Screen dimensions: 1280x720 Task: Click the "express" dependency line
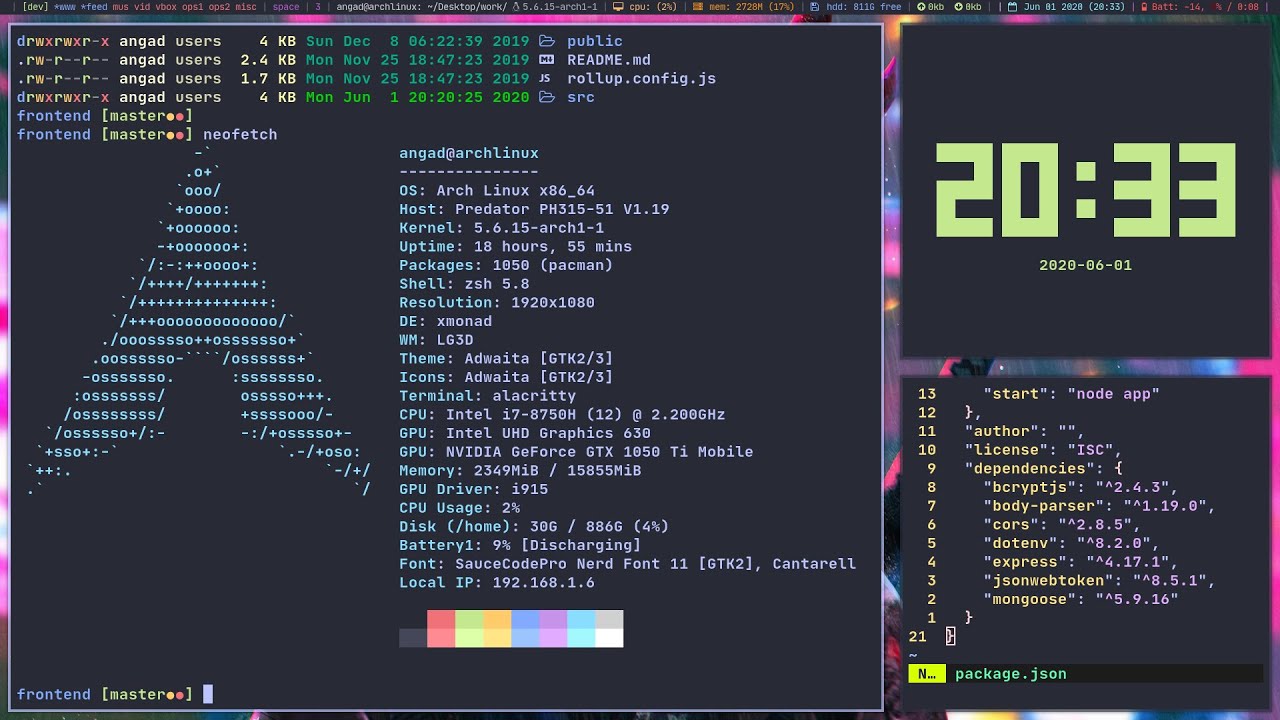(1080, 562)
